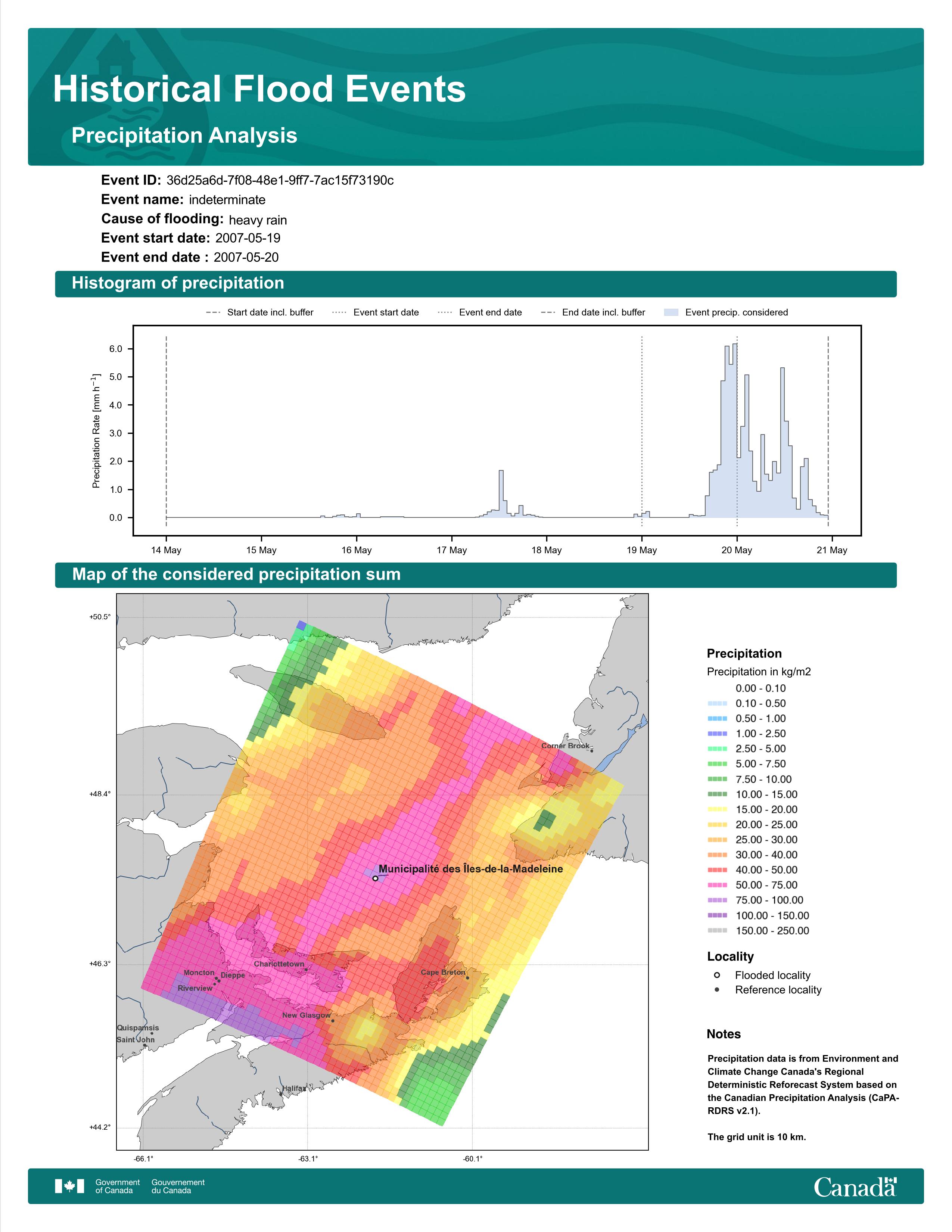Click the 10.00 - 15.00 legend swatch

pos(718,794)
